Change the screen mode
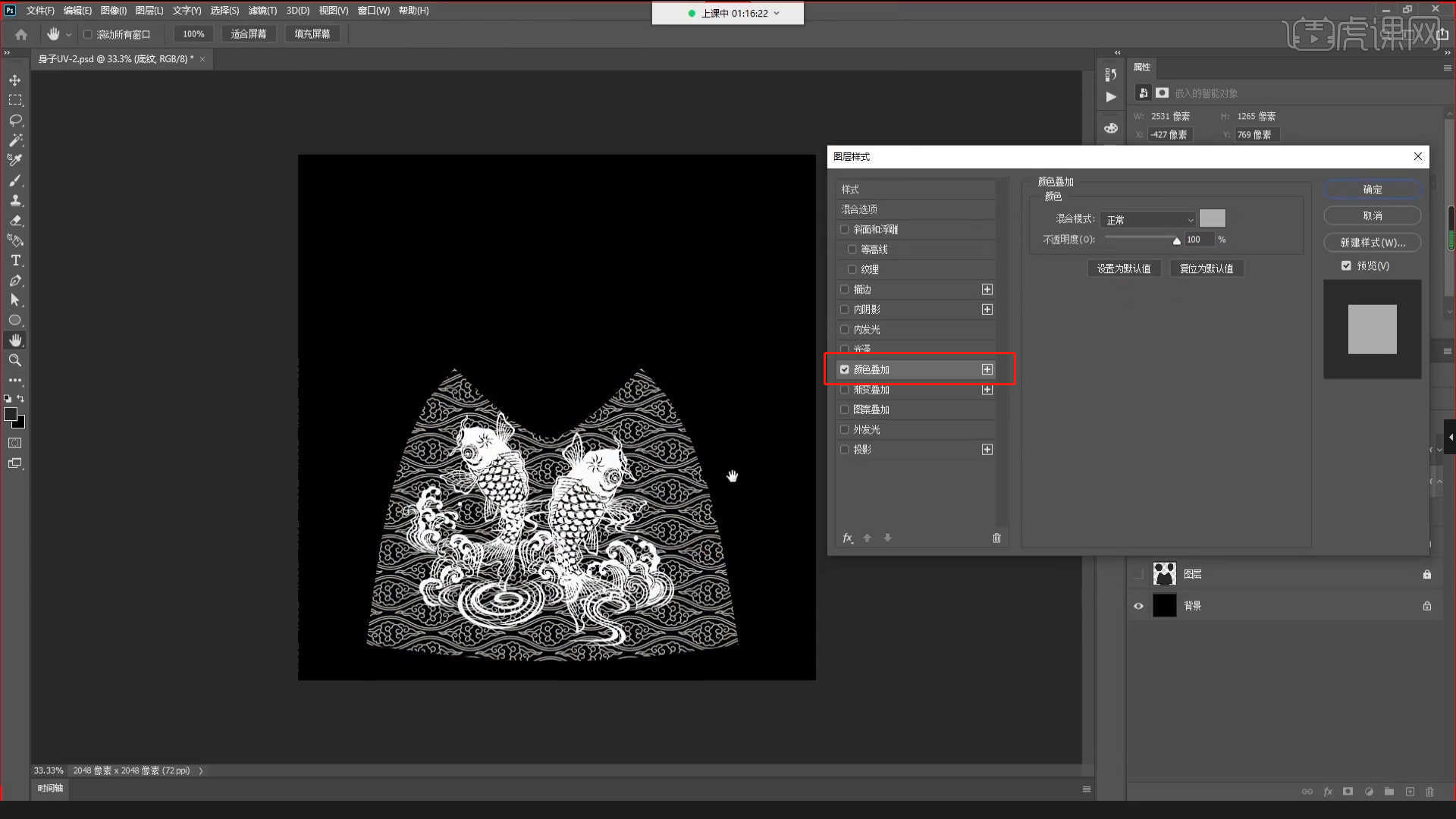Viewport: 1456px width, 819px height. tap(15, 463)
